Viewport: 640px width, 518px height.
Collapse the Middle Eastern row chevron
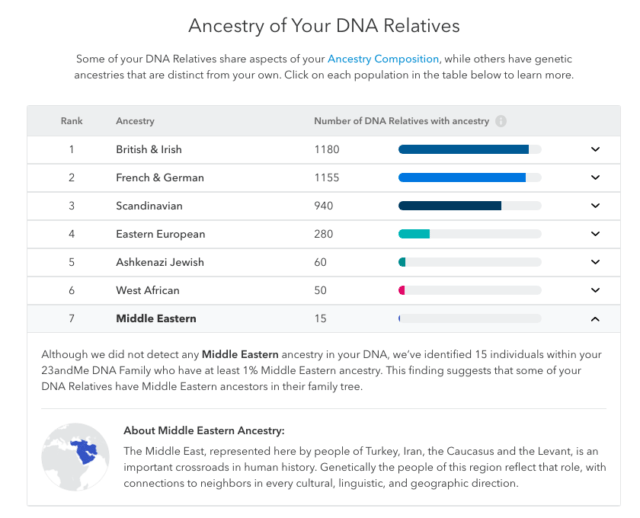click(595, 319)
